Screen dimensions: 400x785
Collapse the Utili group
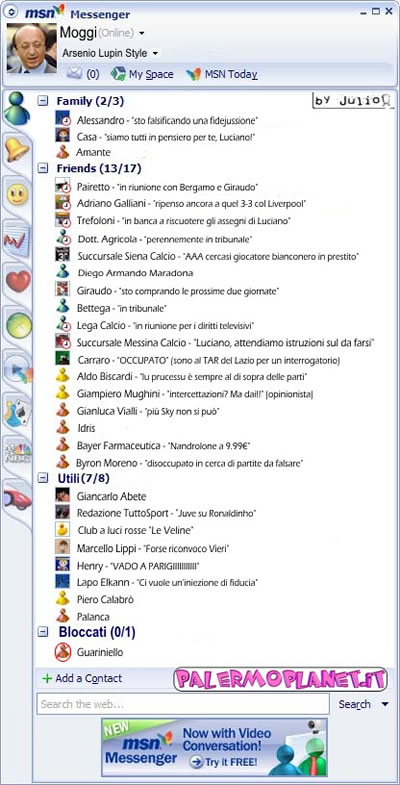(43, 478)
